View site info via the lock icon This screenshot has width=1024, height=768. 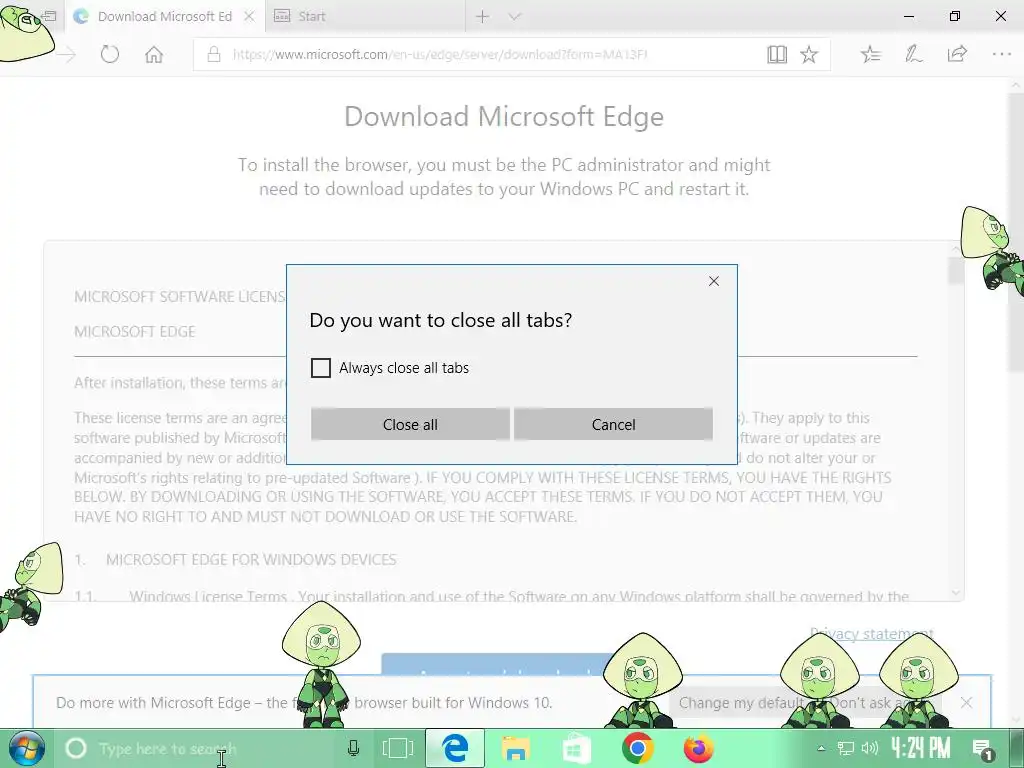(214, 54)
